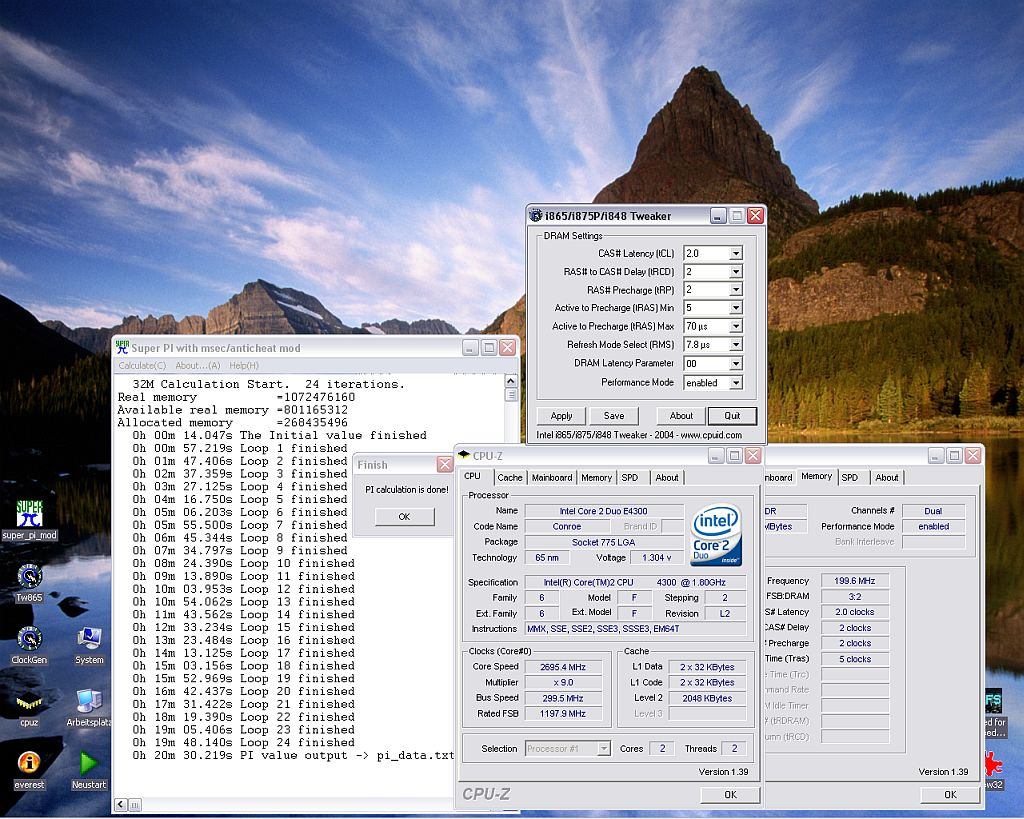Click Quit in the Tweaker window

732,415
